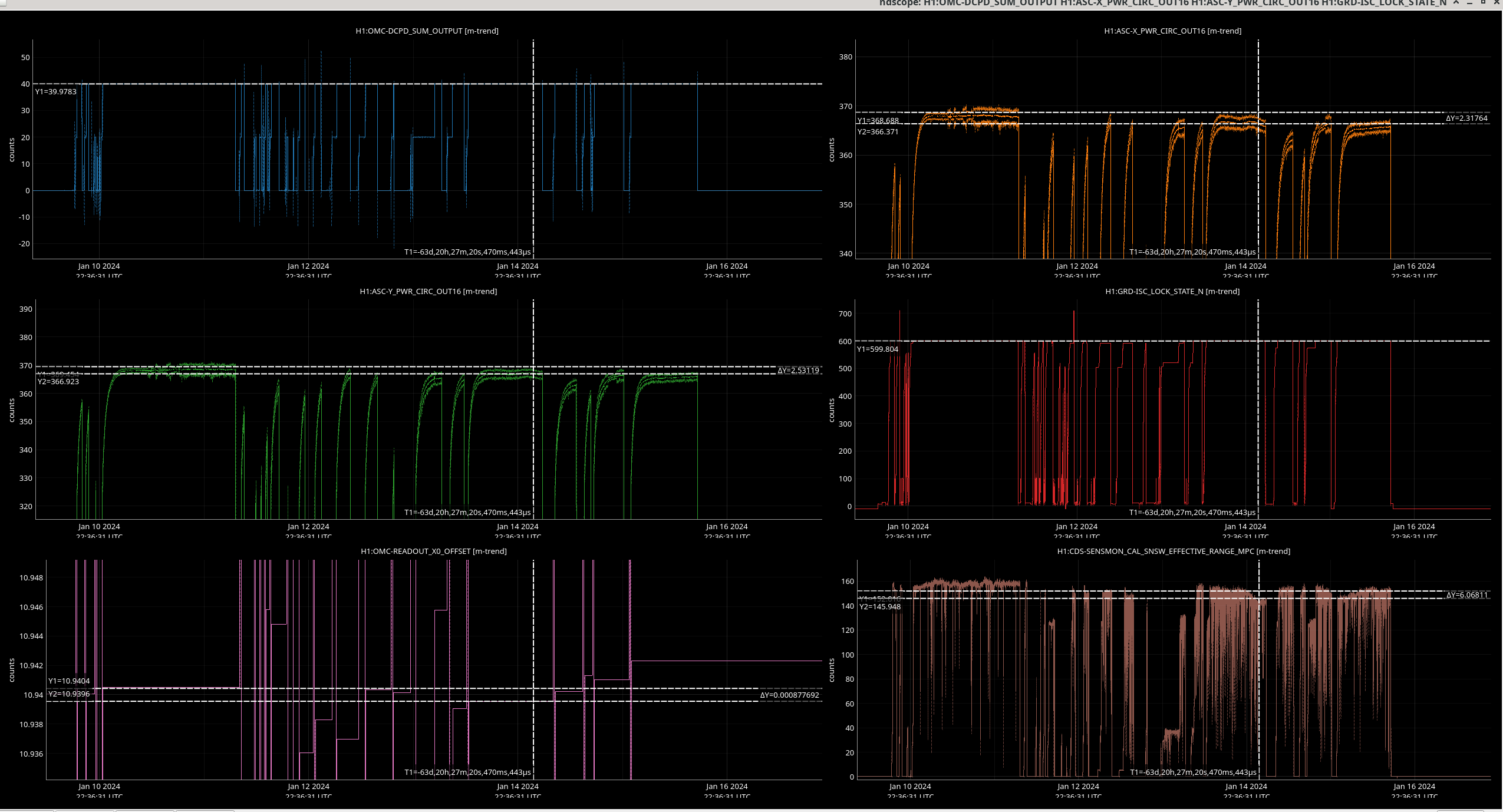The image size is (1503, 812).
Task: Click the Y2=366.923 cursor label
Action: tap(58, 382)
